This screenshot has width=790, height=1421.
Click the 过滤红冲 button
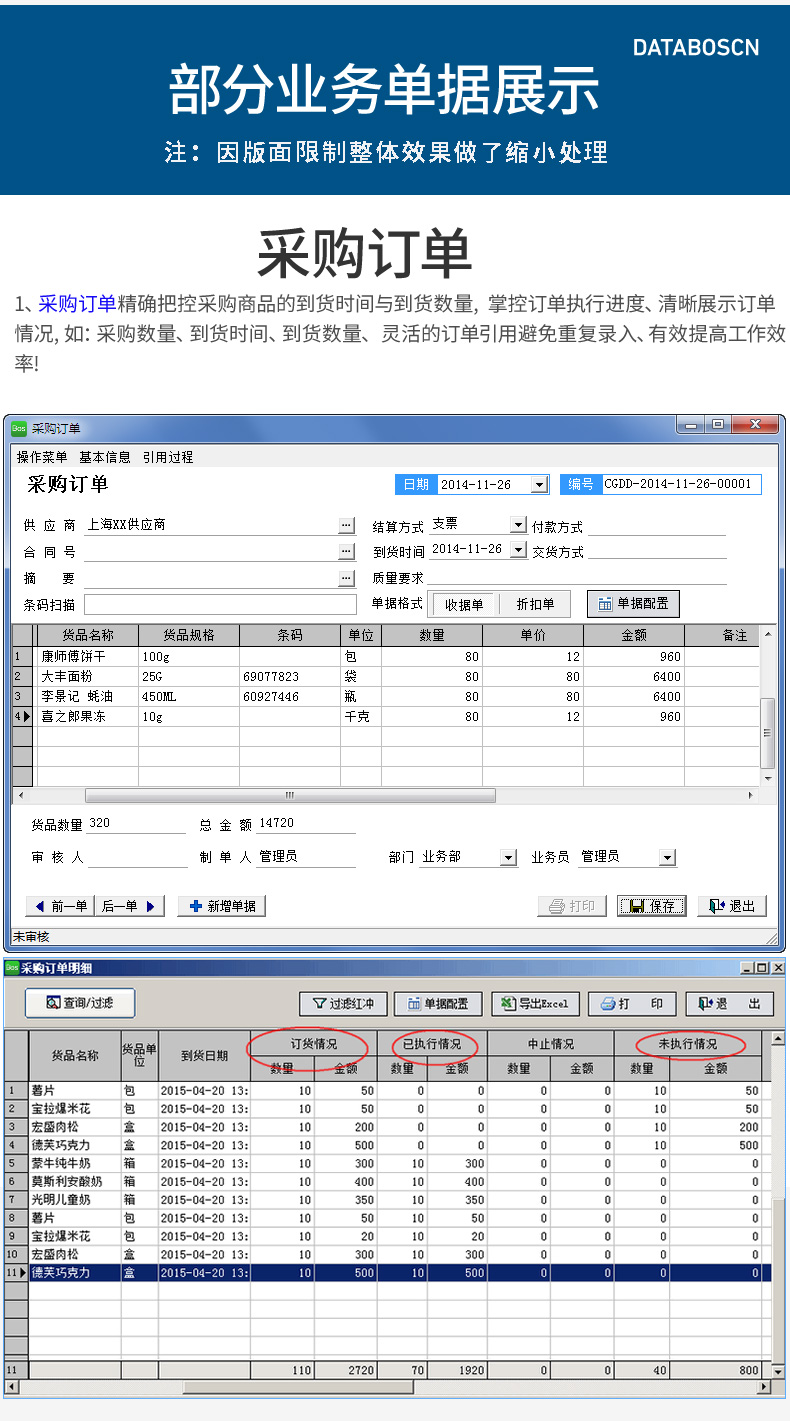(343, 1004)
